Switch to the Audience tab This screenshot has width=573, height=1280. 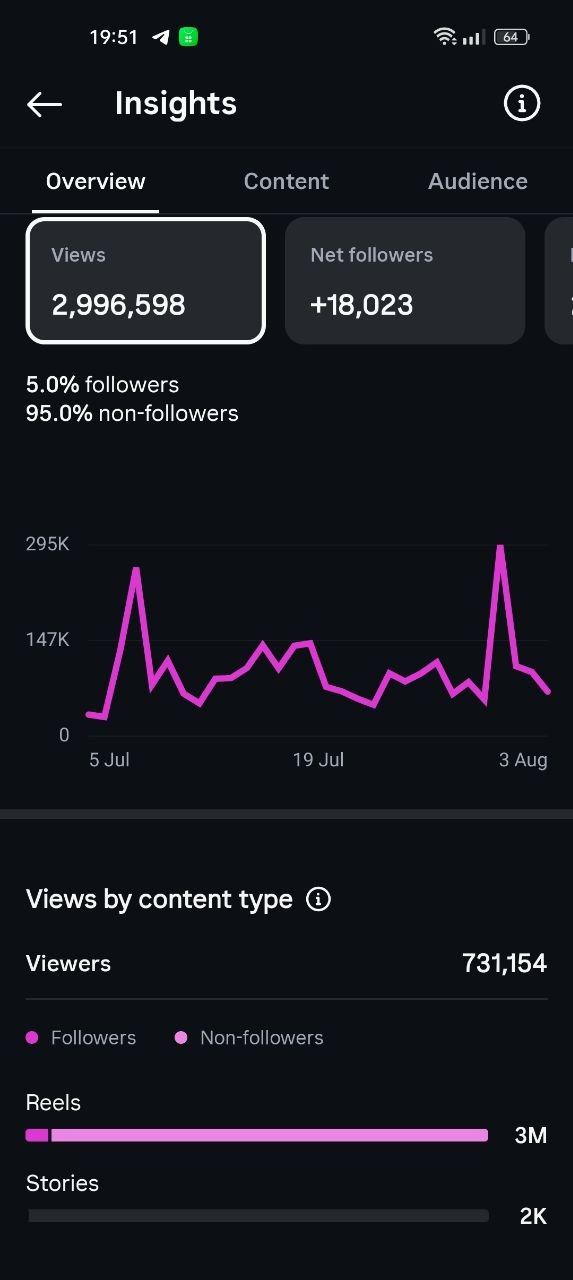478,181
